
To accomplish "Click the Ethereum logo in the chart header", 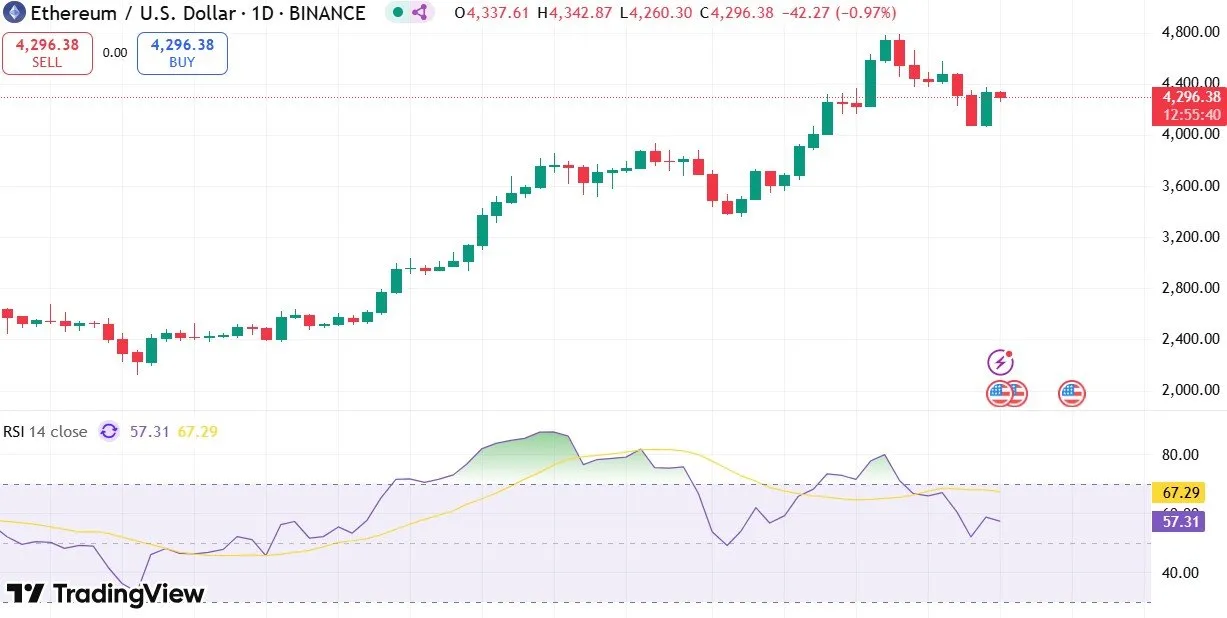I will [14, 14].
